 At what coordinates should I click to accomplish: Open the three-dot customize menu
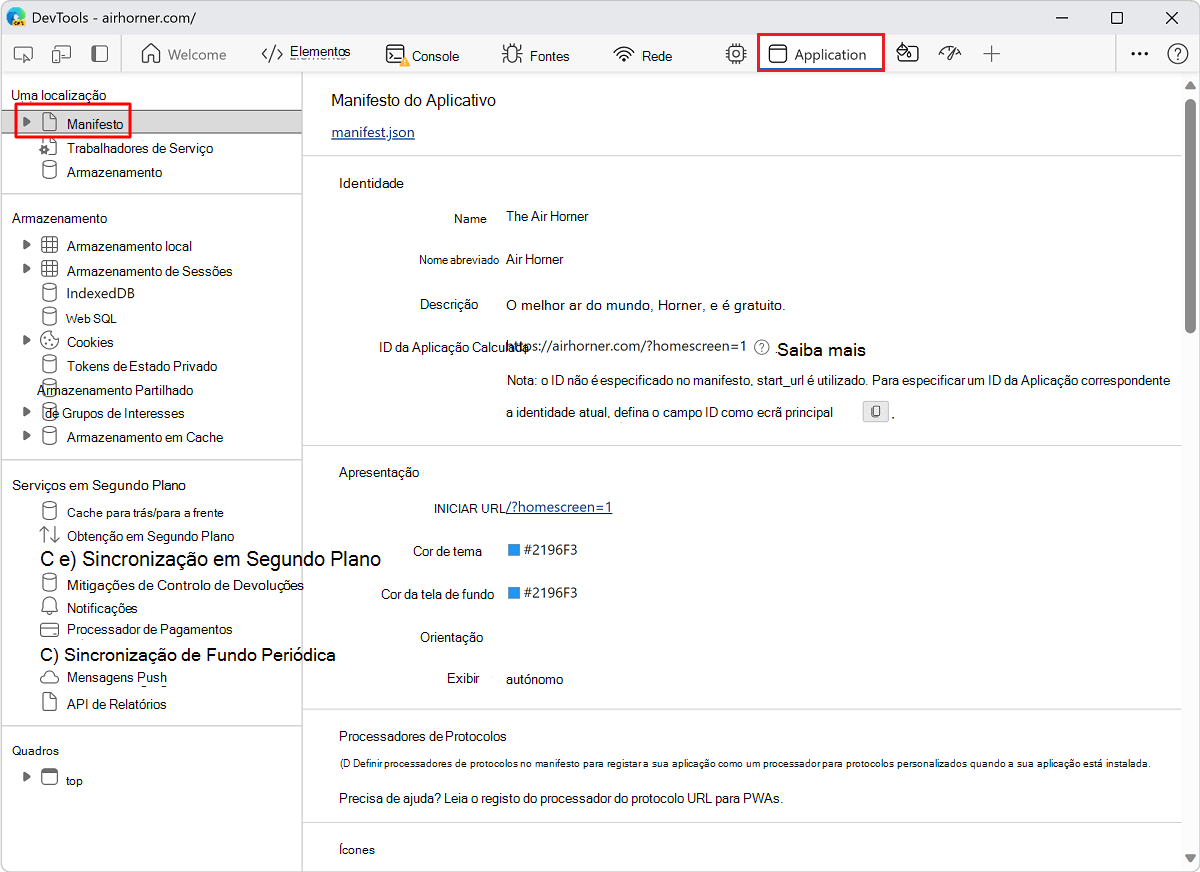pyautogui.click(x=1139, y=54)
